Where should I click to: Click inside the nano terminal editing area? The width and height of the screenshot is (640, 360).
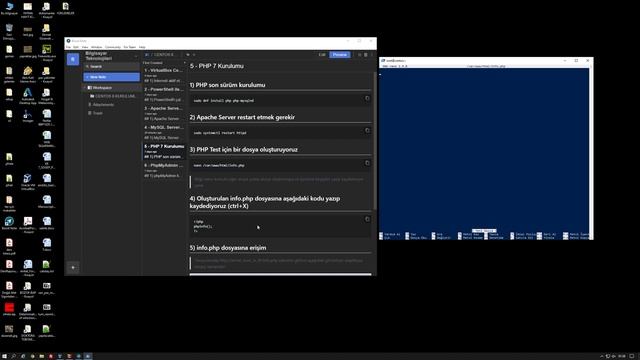(484, 149)
